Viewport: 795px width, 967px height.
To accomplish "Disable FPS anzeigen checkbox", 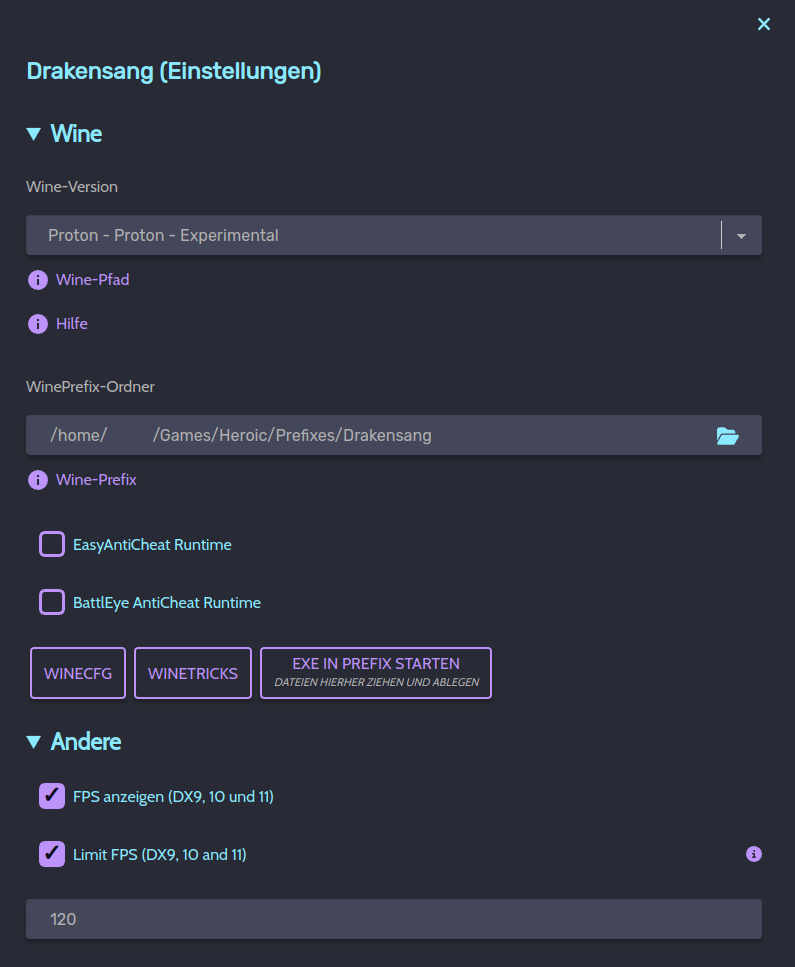I will 52,797.
